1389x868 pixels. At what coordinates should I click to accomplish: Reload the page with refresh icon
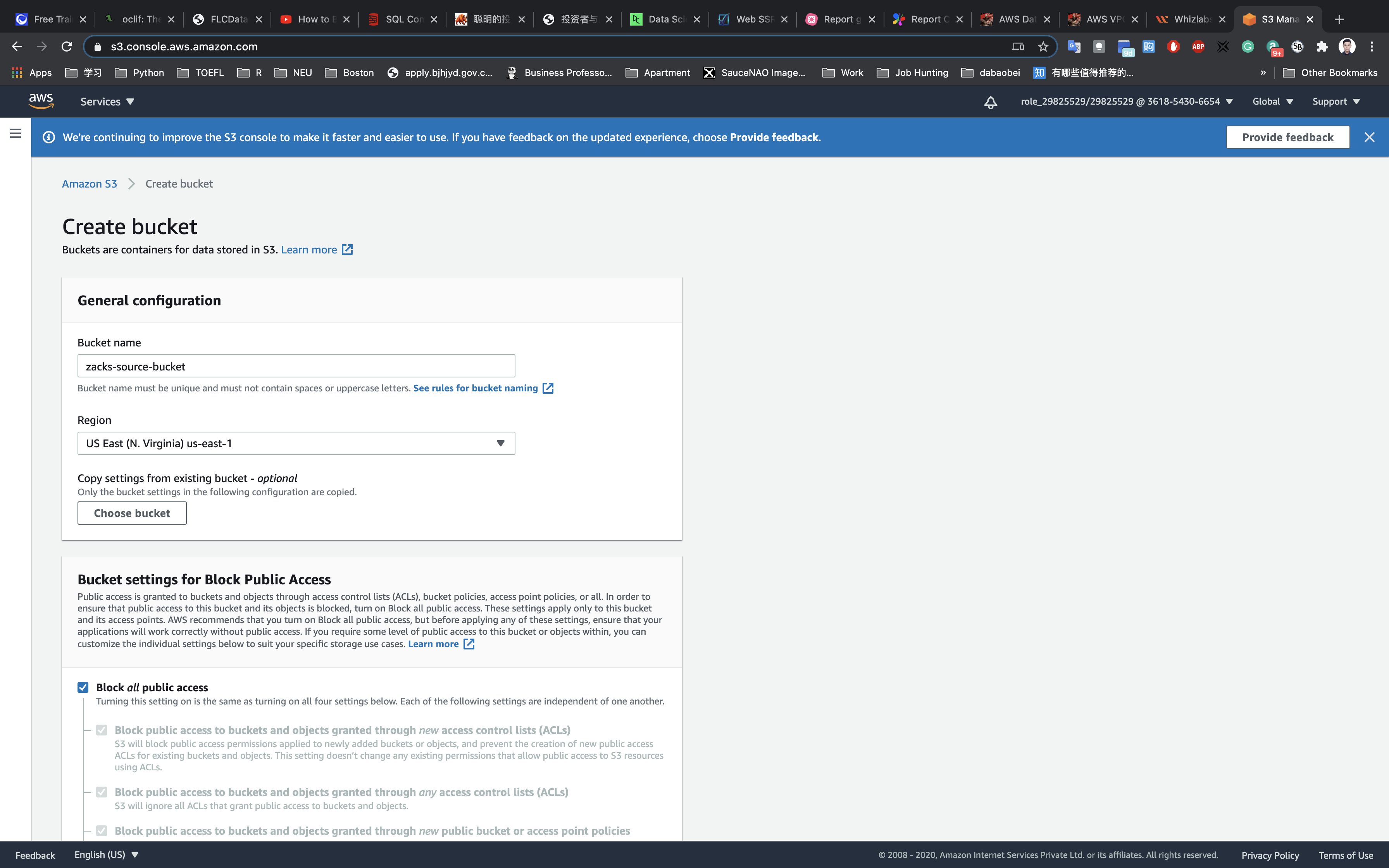[67, 46]
